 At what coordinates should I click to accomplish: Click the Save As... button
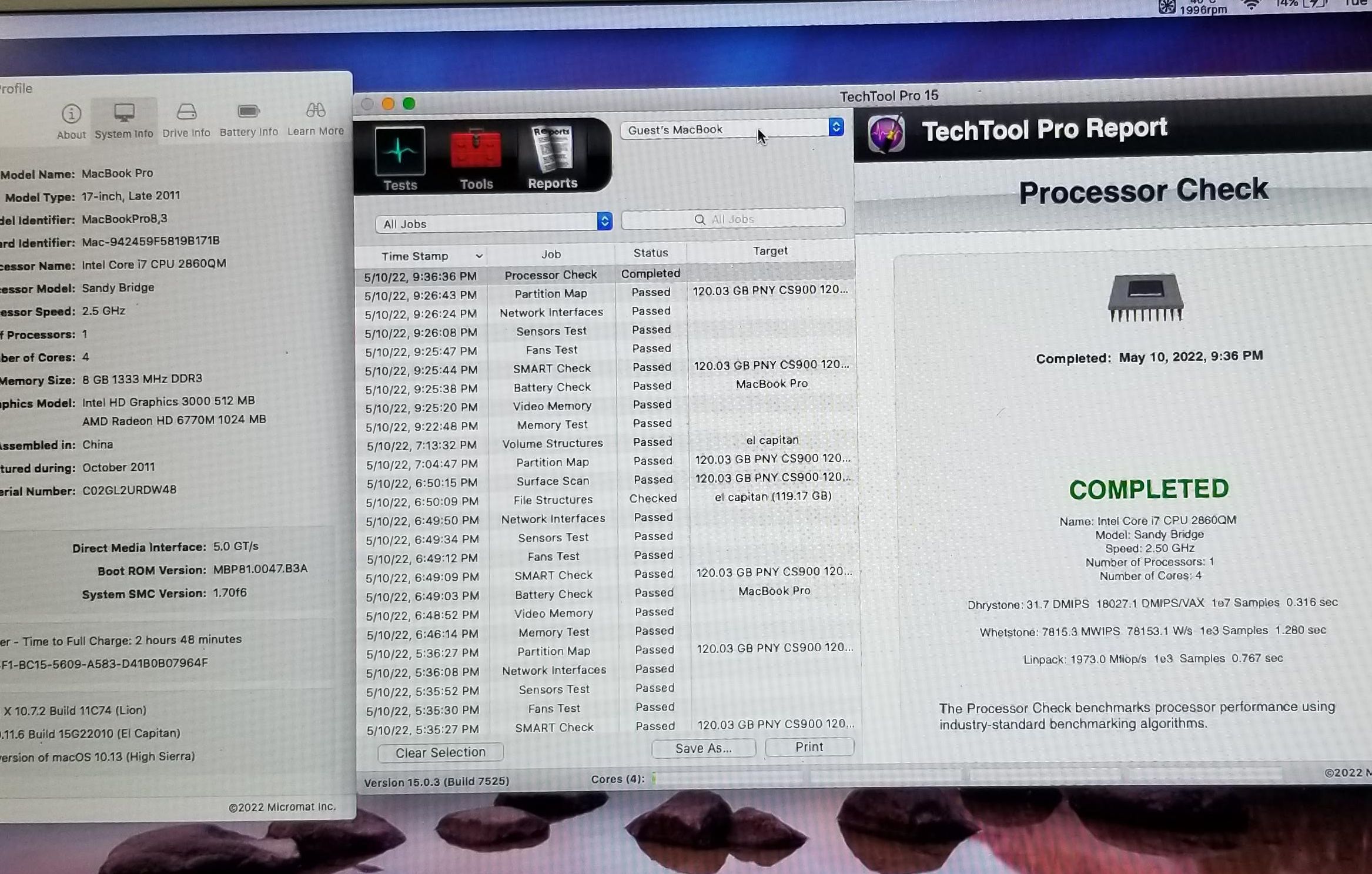pyautogui.click(x=703, y=748)
